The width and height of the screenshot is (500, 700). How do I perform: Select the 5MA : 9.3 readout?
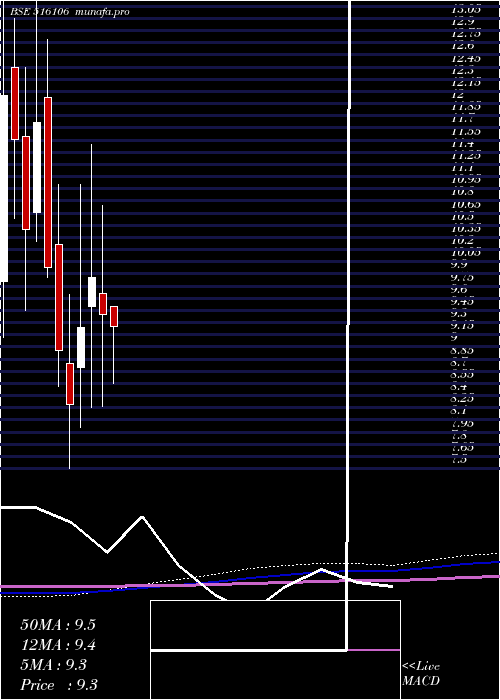54,665
